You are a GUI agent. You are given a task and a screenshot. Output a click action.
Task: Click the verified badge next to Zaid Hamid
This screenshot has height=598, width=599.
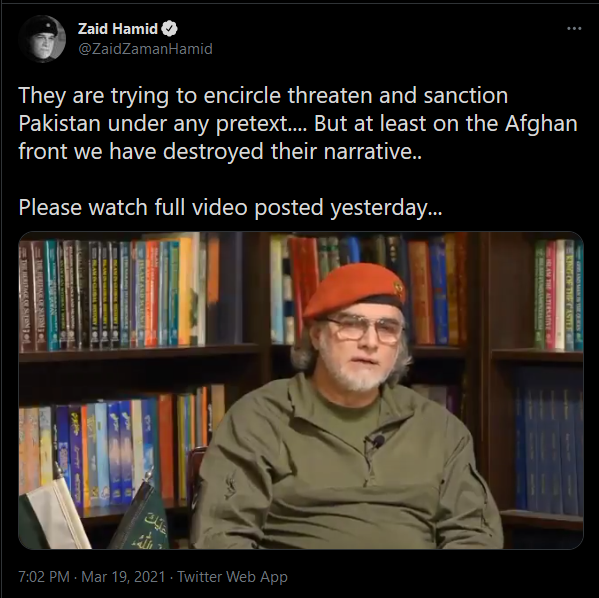tap(170, 29)
